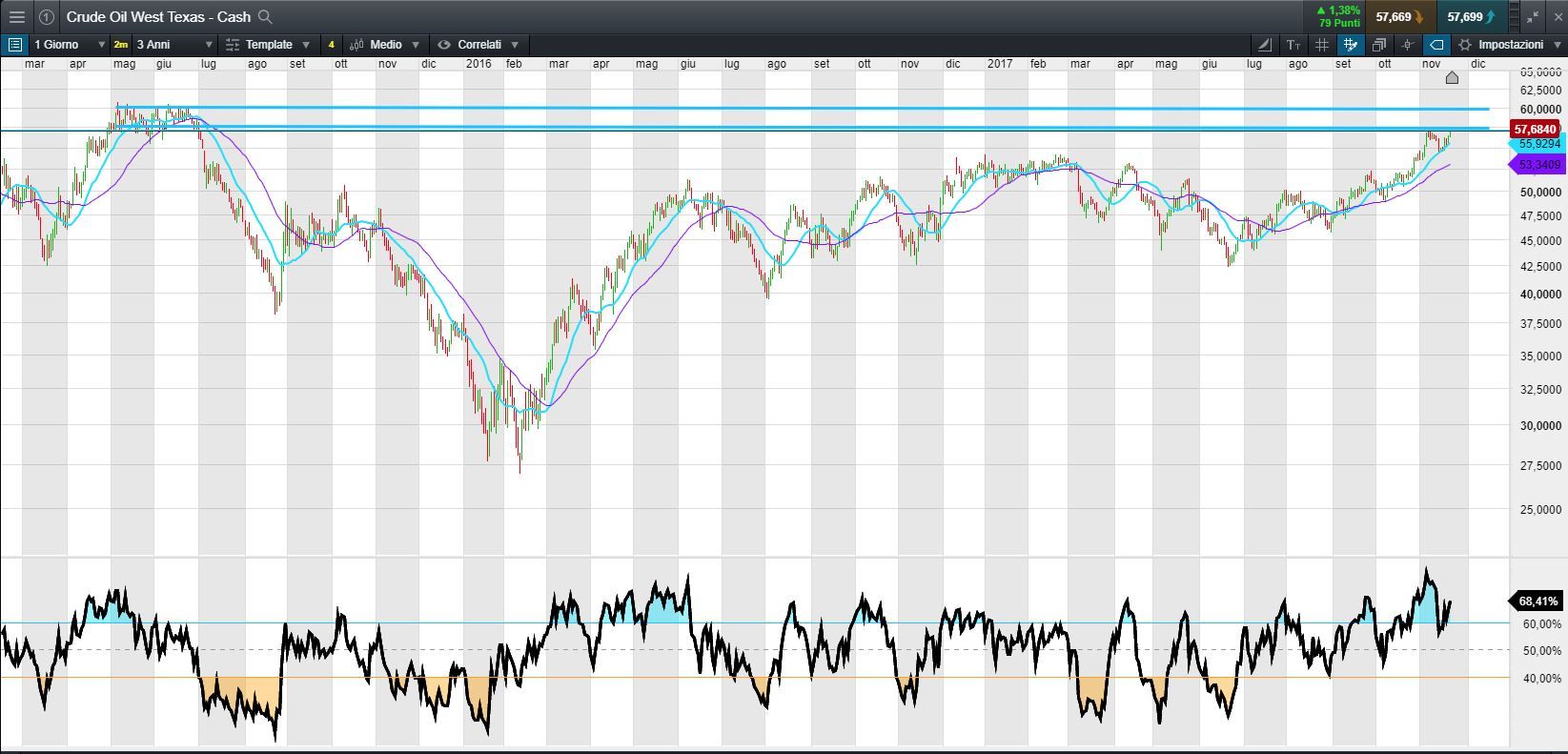Open the 3 Anni time range dropdown
Image resolution: width=1568 pixels, height=754 pixels.
pos(173,45)
